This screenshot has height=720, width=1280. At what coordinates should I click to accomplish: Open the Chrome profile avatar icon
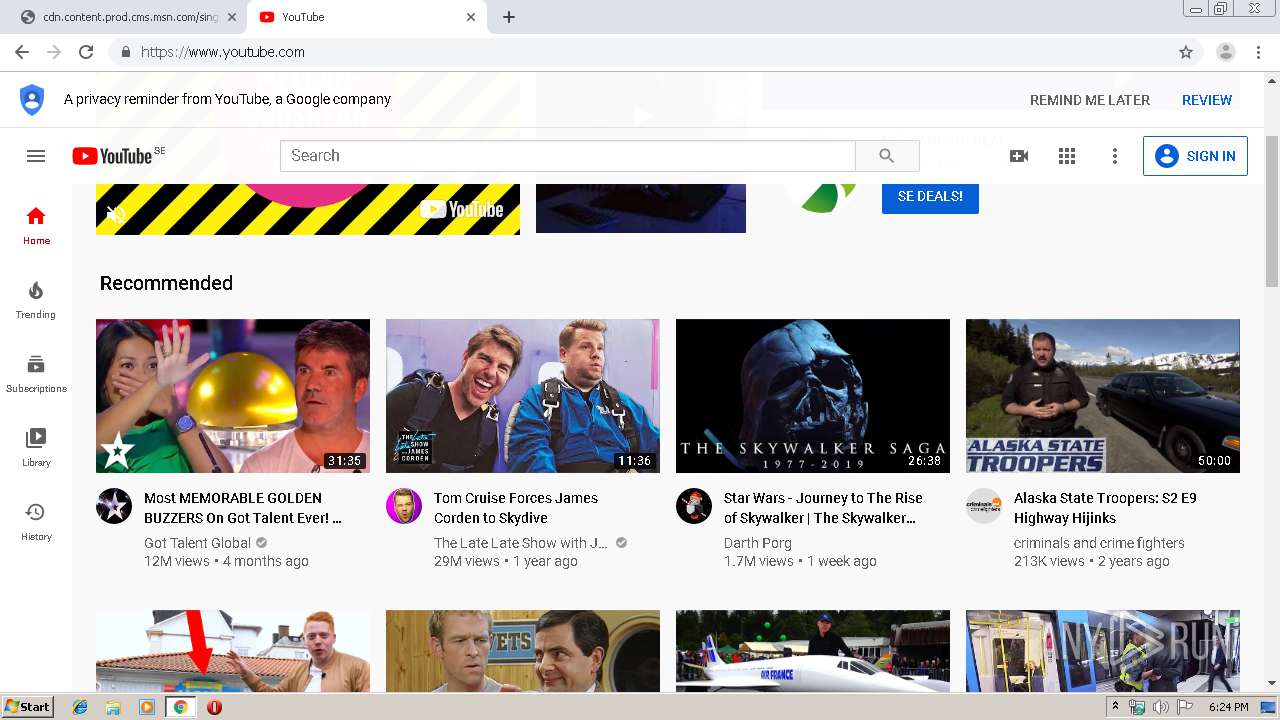click(x=1226, y=52)
